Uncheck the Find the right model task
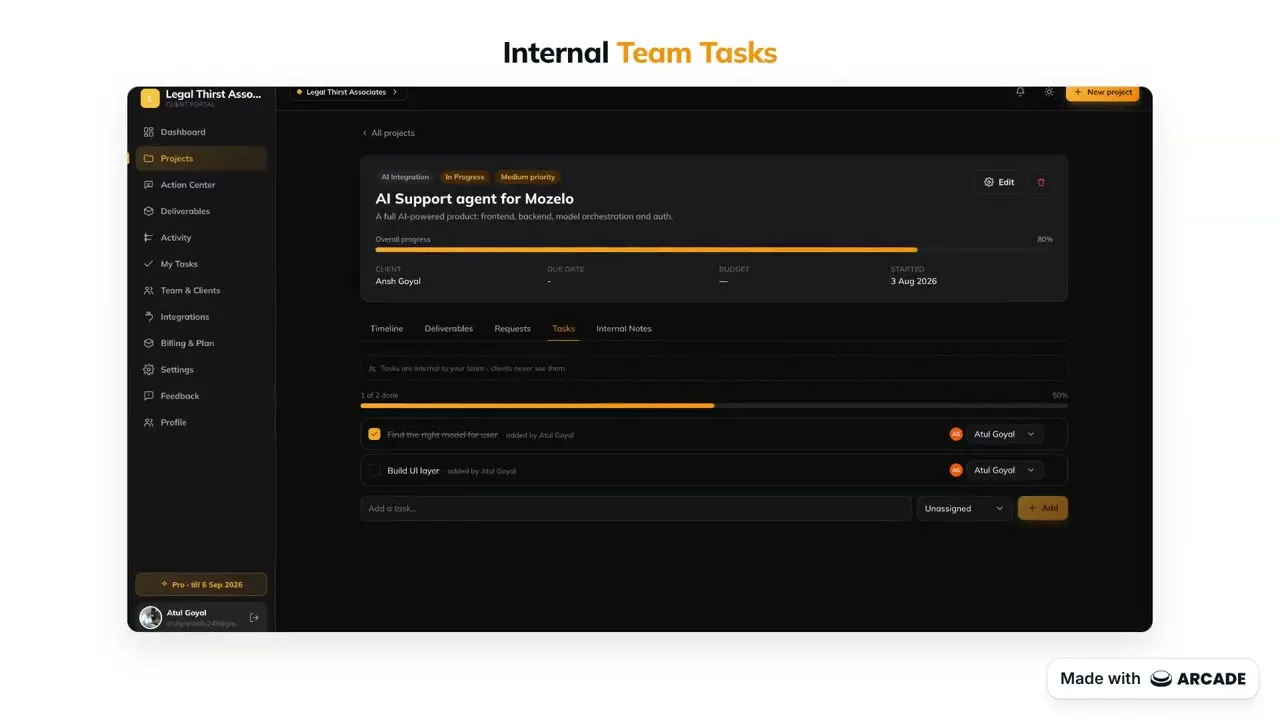1280x720 pixels. click(x=374, y=434)
